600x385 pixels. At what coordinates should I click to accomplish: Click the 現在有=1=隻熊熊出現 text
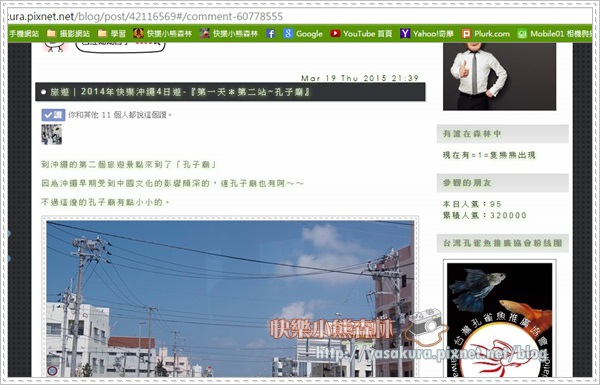tap(489, 155)
